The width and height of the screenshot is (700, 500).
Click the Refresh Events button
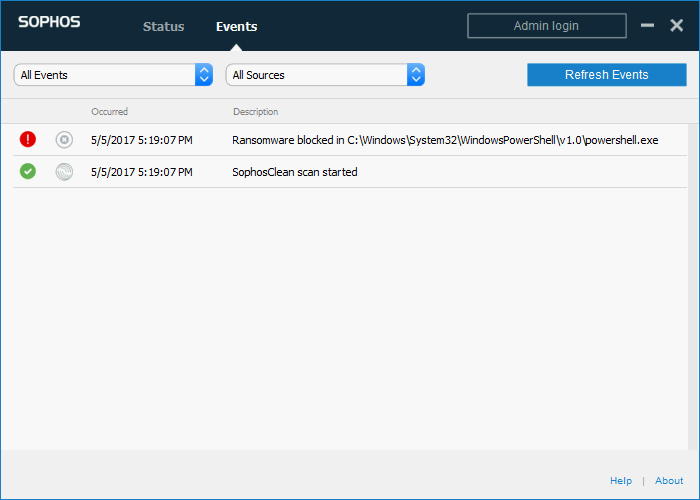[x=607, y=75]
